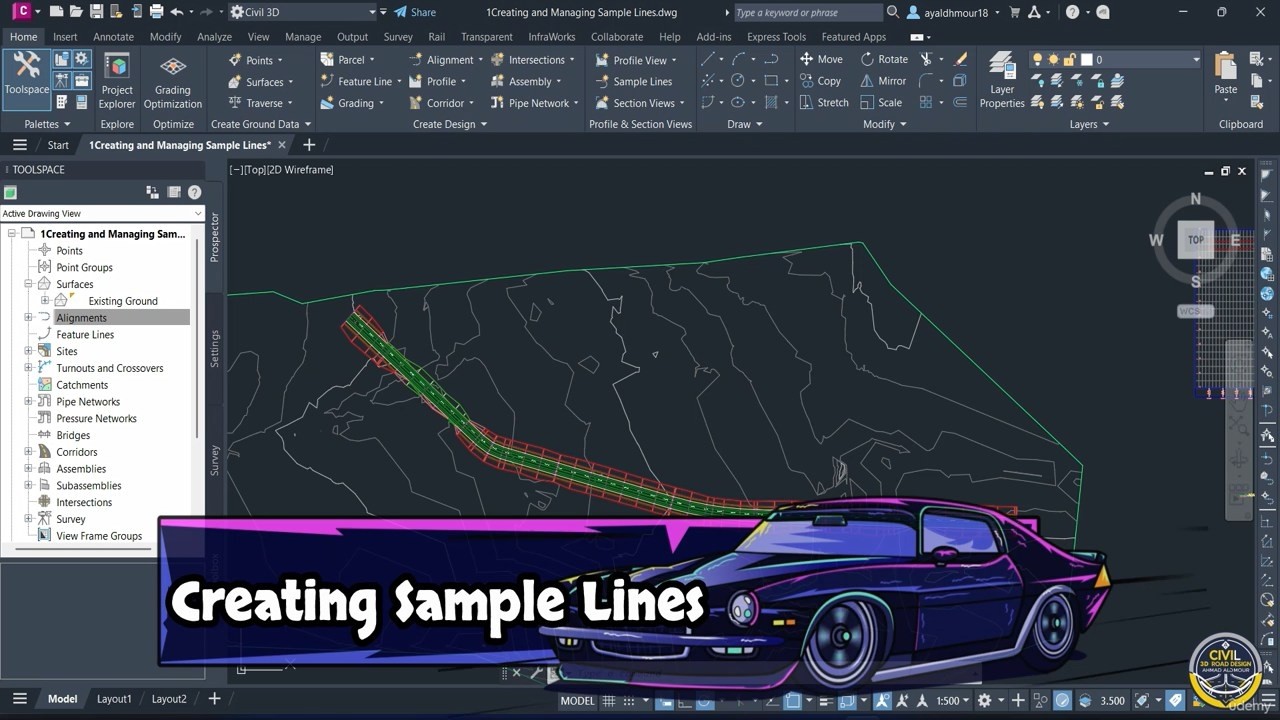The image size is (1280, 720).
Task: Select the Mirror tool
Action: point(883,81)
